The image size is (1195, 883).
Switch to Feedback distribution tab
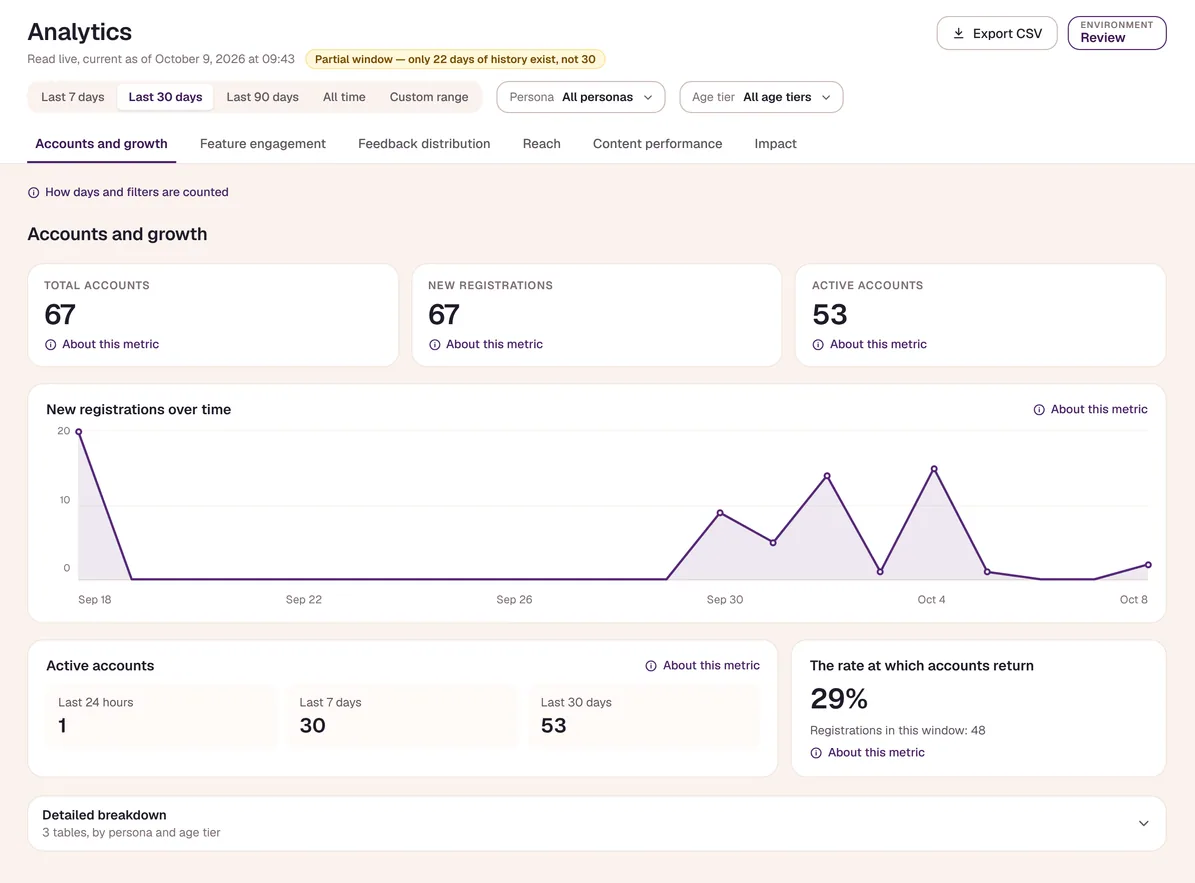click(x=424, y=144)
